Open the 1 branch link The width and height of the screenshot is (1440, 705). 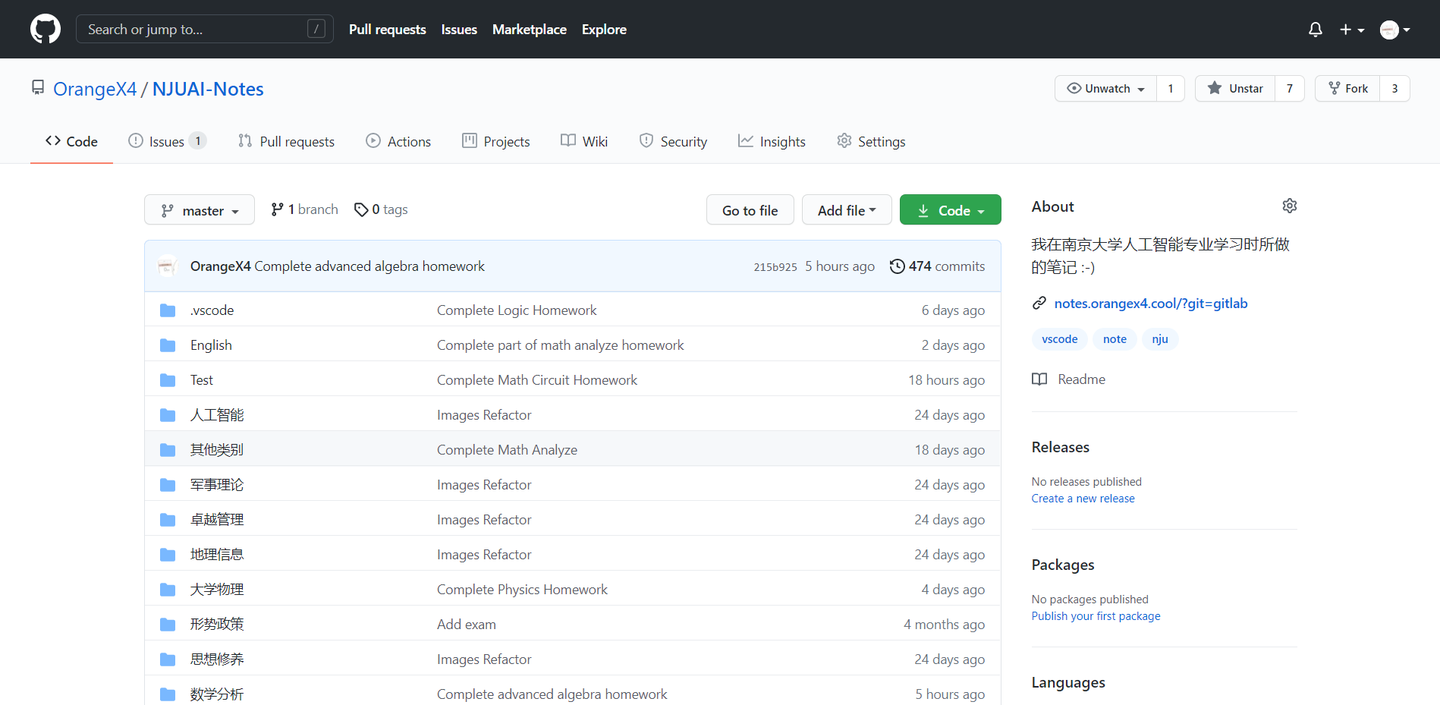pyautogui.click(x=305, y=210)
